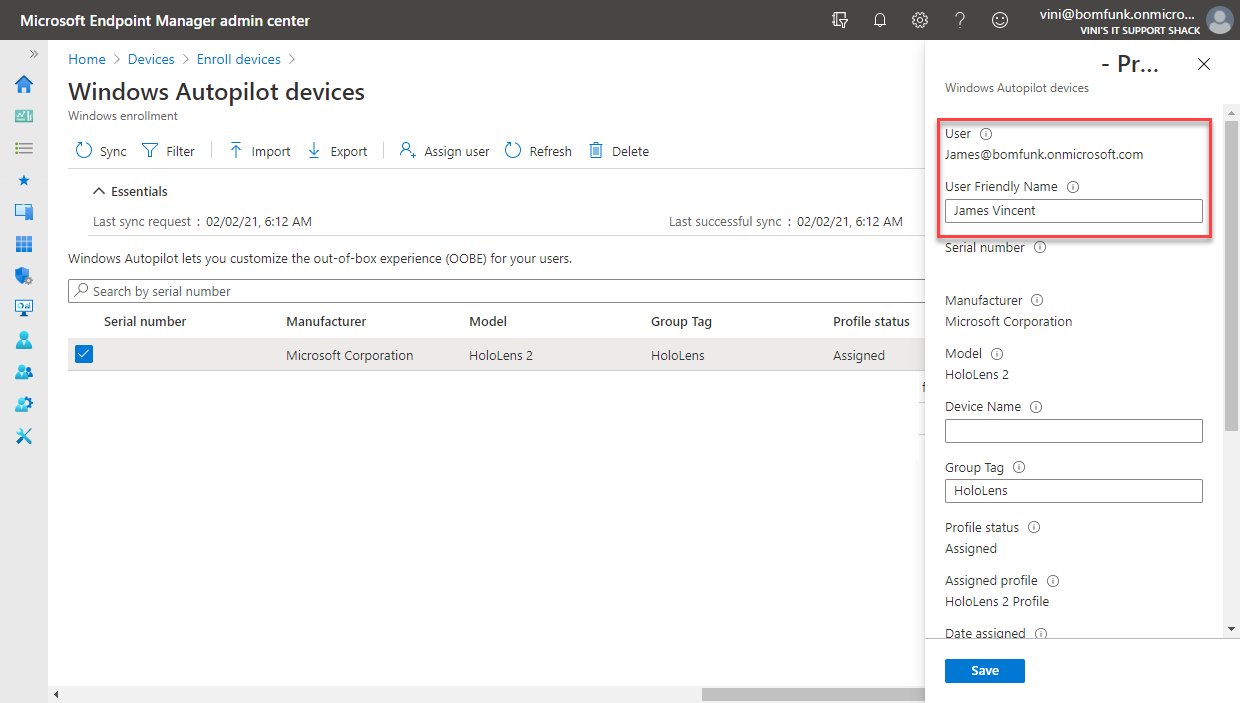Focus the Search by serial number box
Viewport: 1240px width, 703px height.
pos(496,291)
